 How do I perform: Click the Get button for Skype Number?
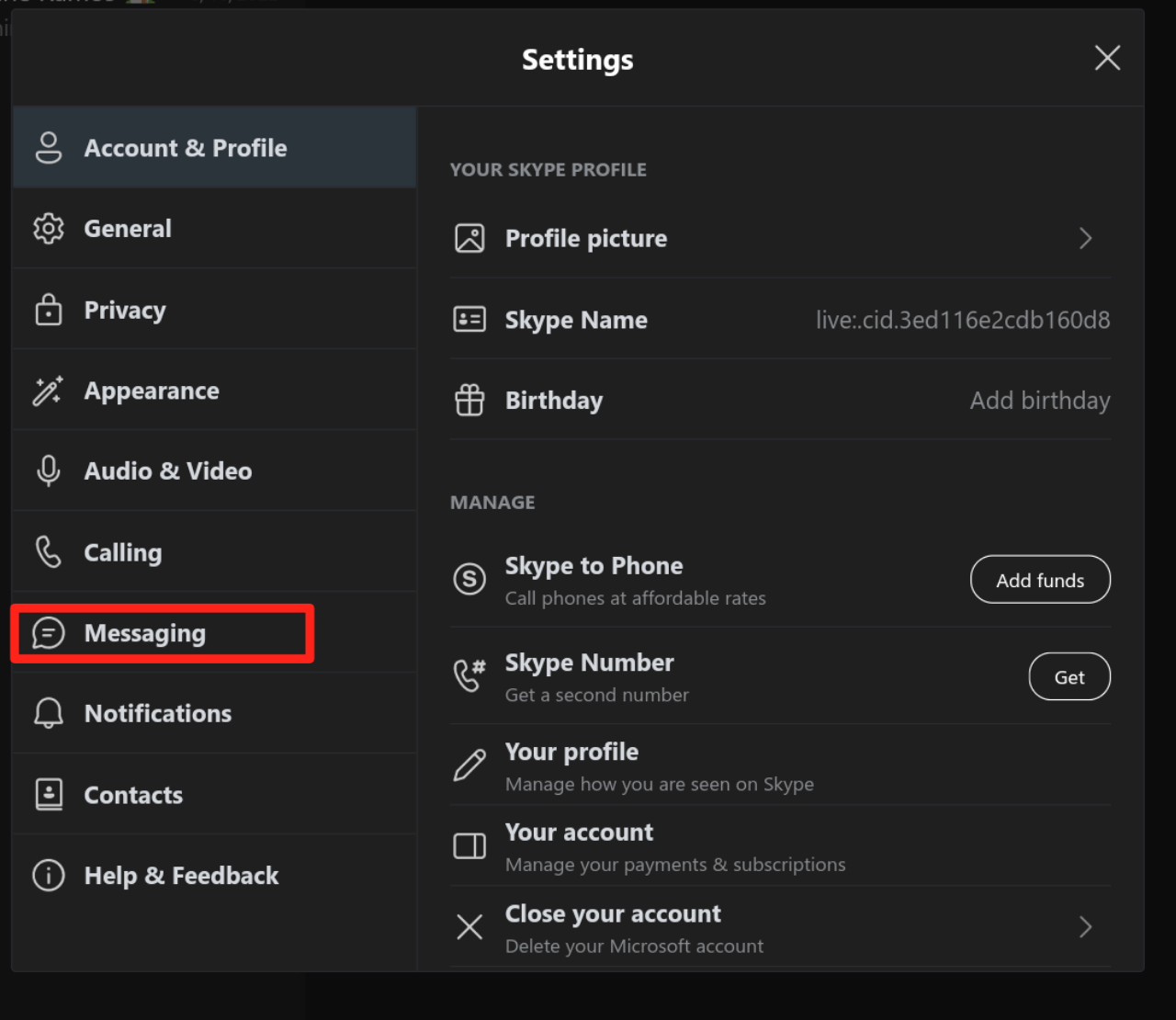click(x=1069, y=676)
